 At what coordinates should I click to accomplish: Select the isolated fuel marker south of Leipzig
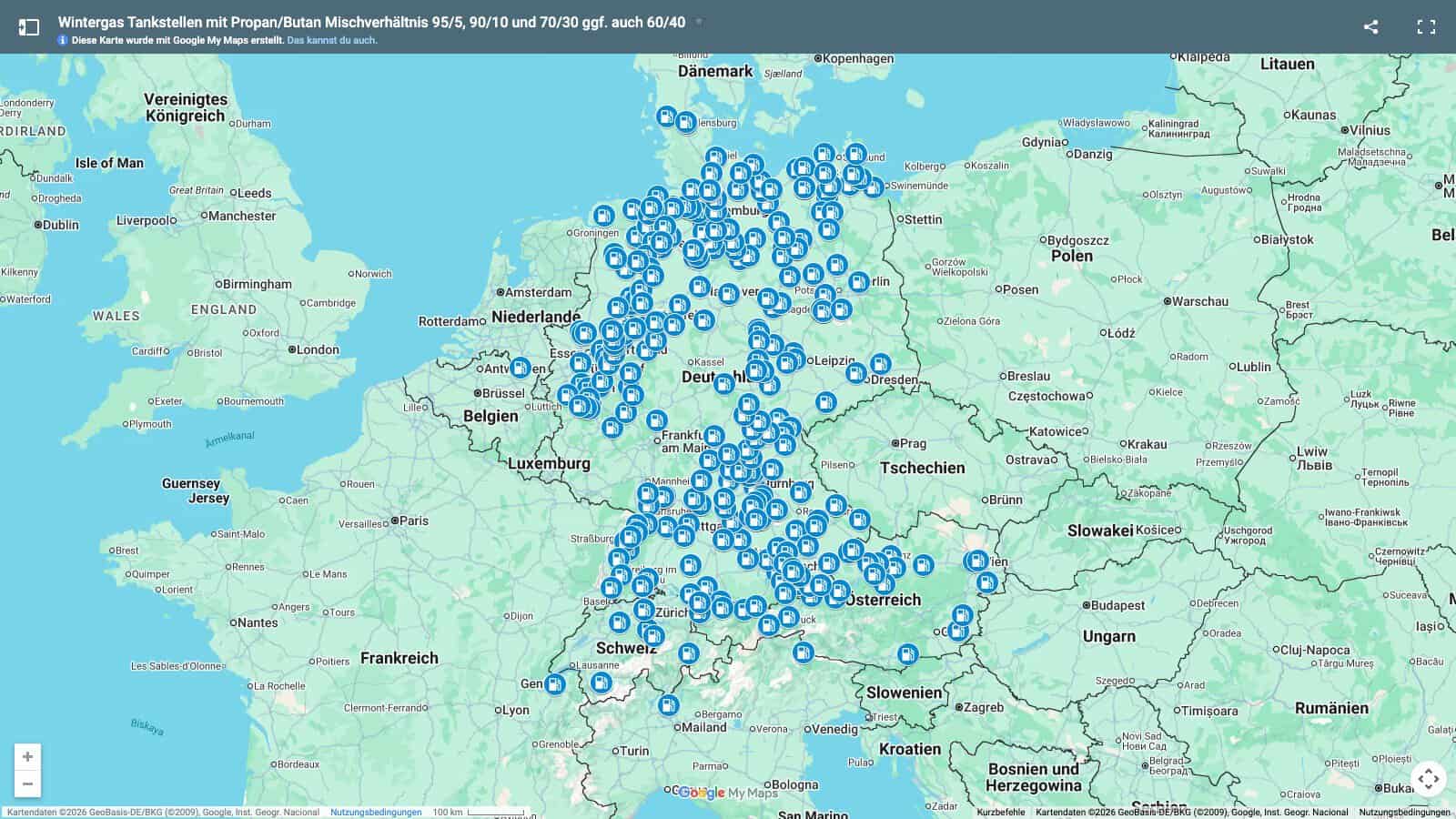click(824, 400)
